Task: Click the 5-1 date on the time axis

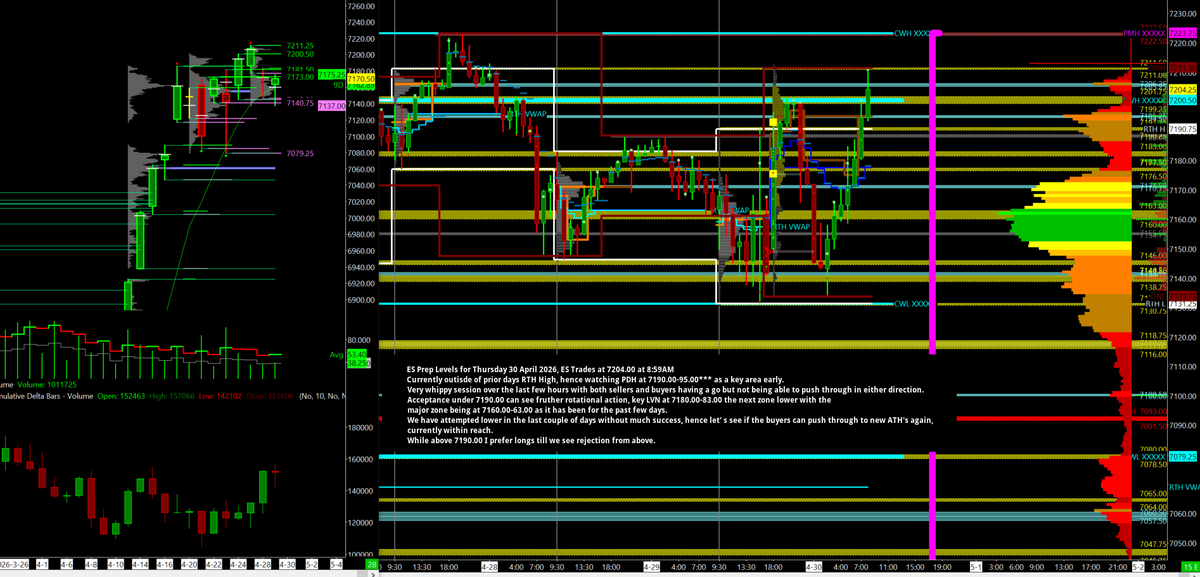Action: [x=977, y=566]
